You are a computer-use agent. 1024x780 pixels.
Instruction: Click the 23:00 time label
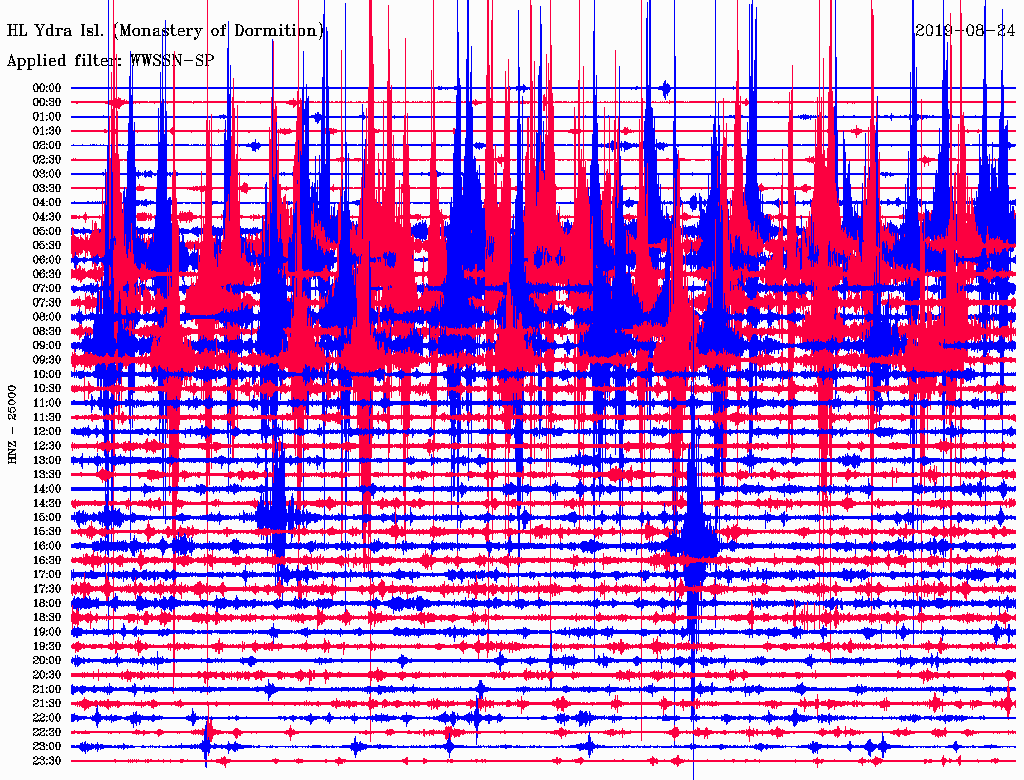coord(46,747)
